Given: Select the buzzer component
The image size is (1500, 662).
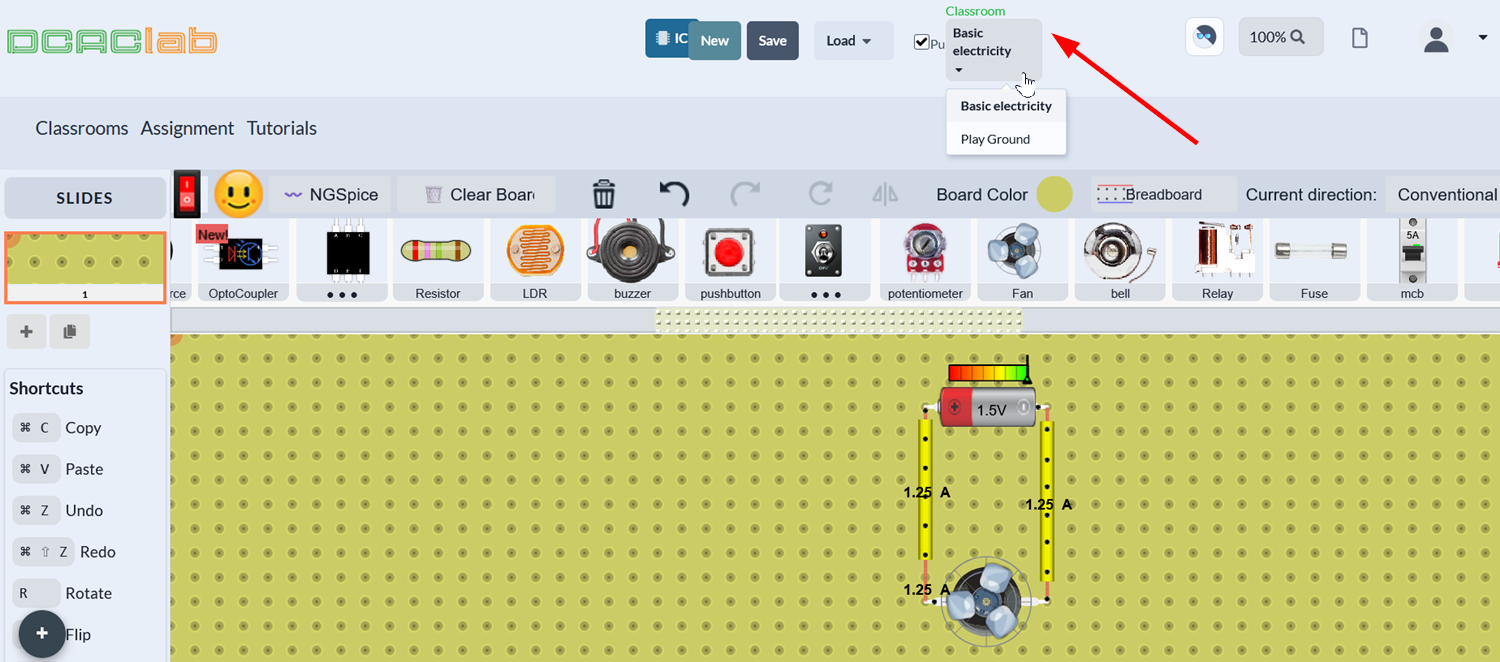Looking at the screenshot, I should [x=632, y=262].
